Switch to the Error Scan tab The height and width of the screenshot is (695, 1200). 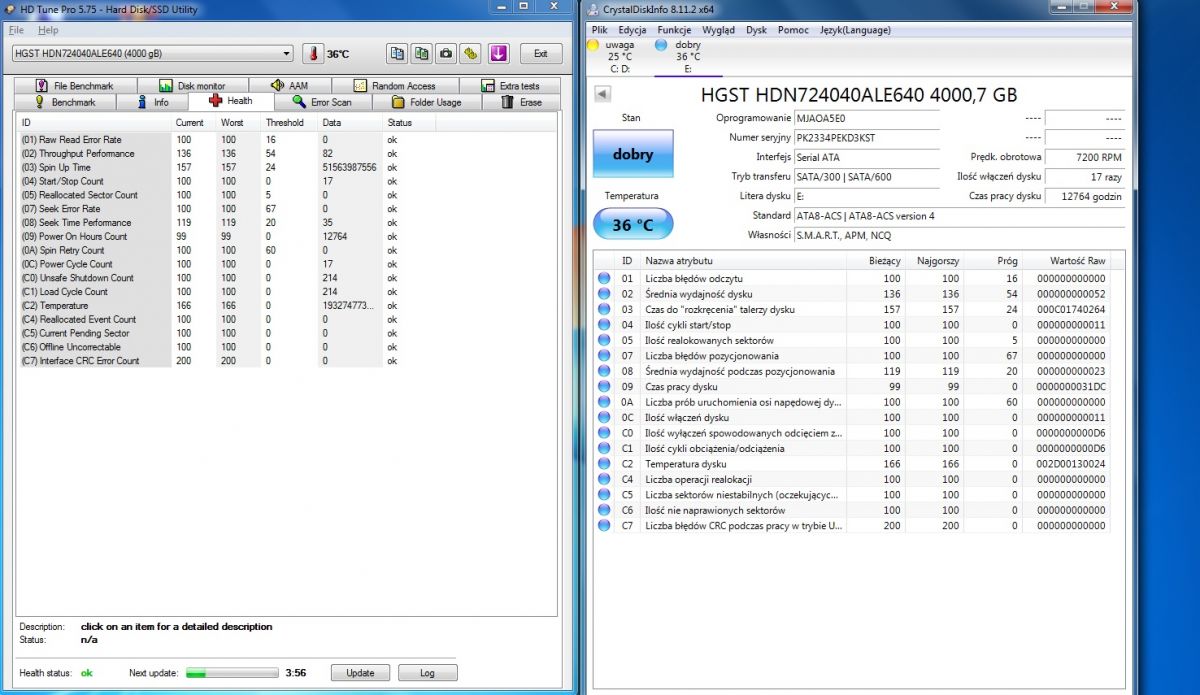point(322,102)
